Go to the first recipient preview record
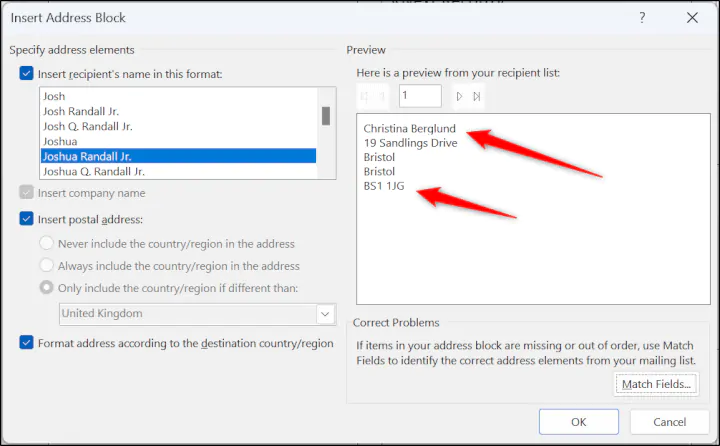 click(x=366, y=97)
